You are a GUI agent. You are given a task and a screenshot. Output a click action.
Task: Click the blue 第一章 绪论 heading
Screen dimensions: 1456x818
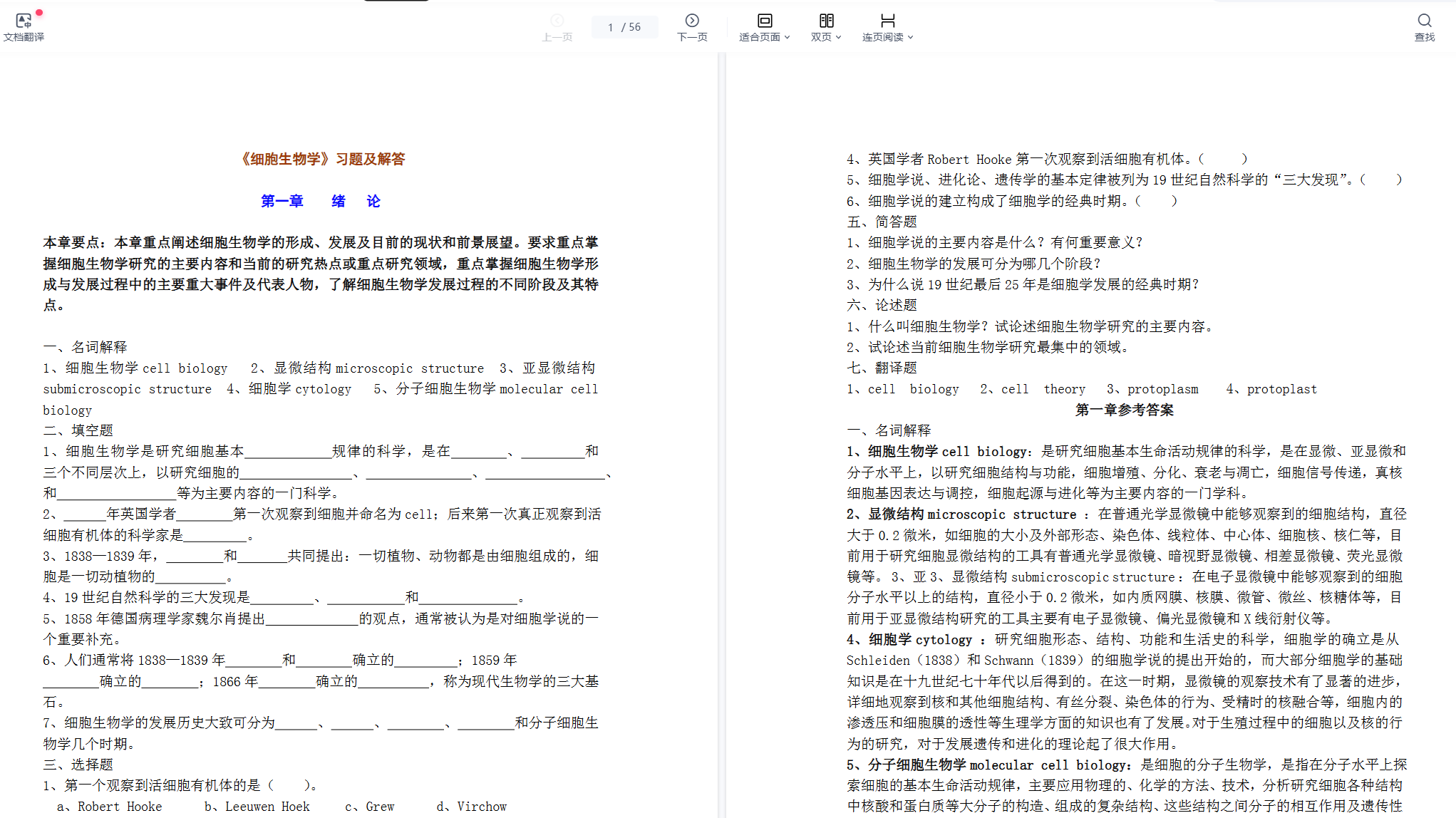point(321,201)
